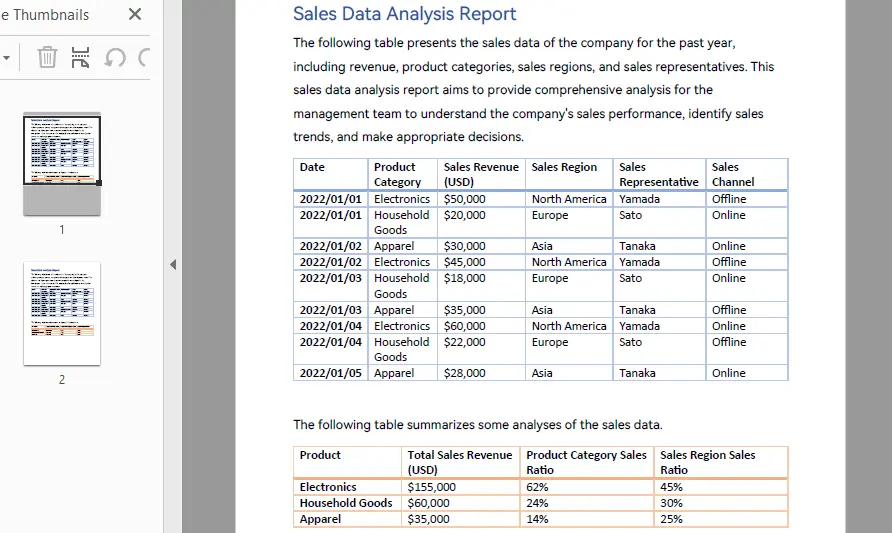This screenshot has height=533, width=892.
Task: Collapse the left navigation pane arrow
Action: (172, 264)
